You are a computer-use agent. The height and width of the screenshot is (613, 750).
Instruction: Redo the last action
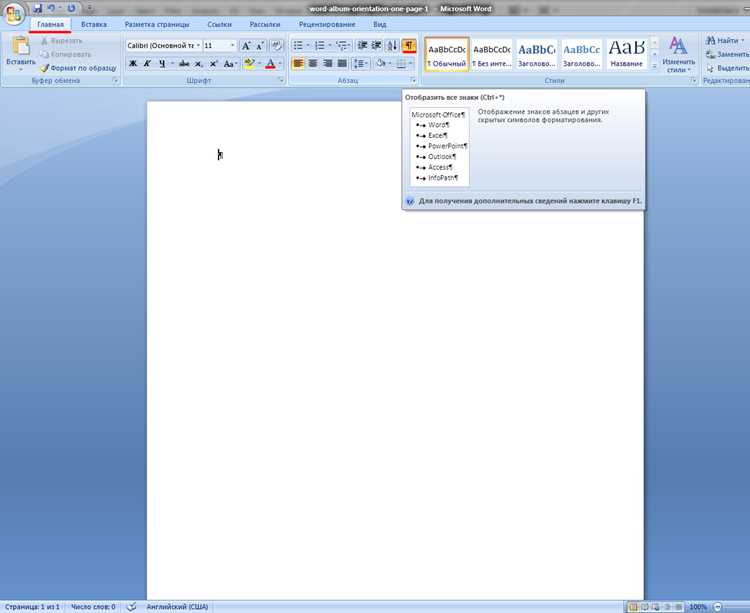point(71,9)
